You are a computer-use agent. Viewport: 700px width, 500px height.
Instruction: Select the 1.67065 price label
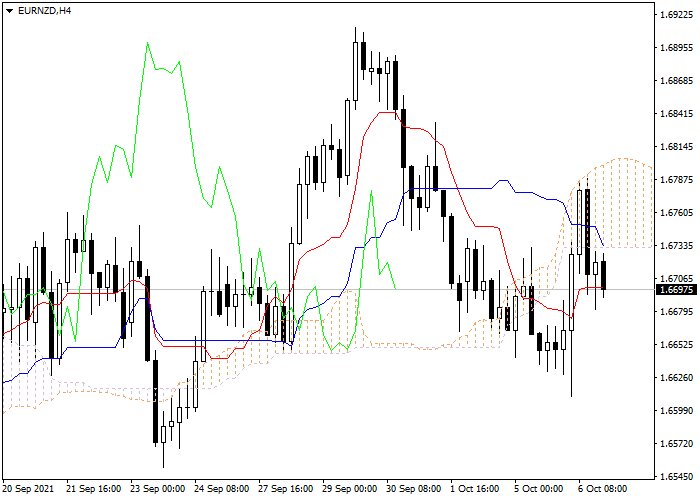click(677, 279)
